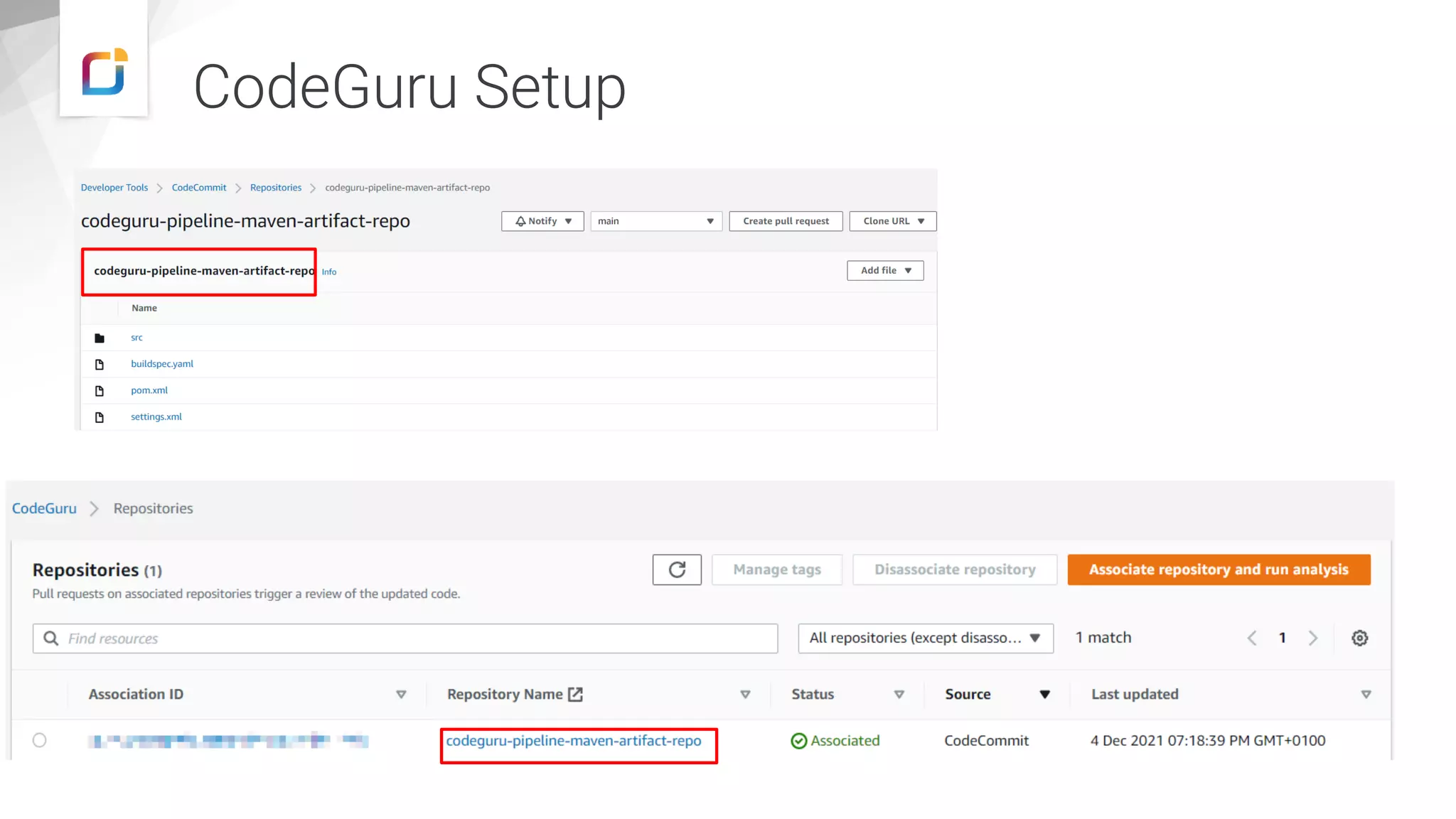Go to next page arrow
The height and width of the screenshot is (819, 1456).
(x=1312, y=638)
